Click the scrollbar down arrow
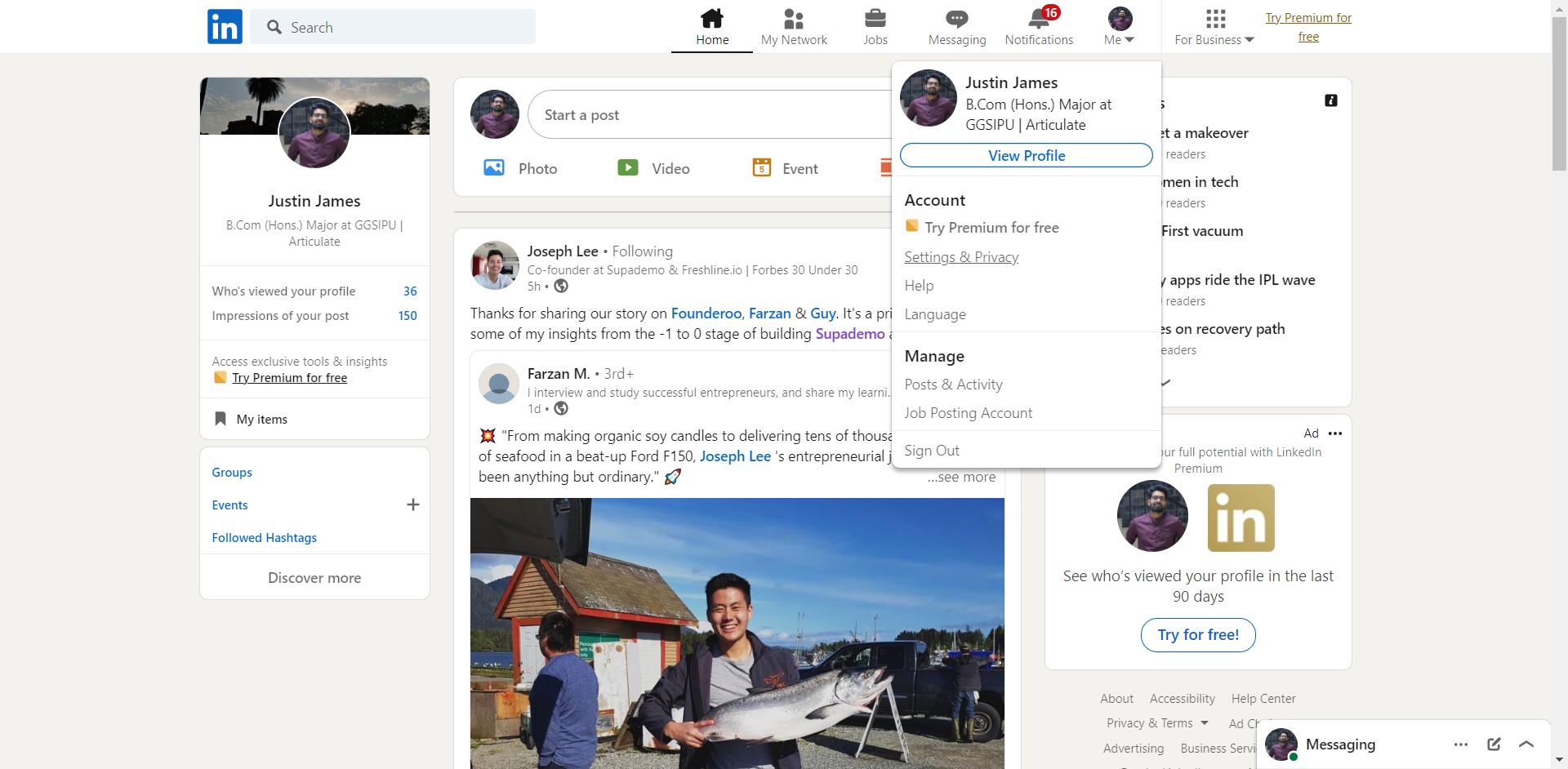The height and width of the screenshot is (769, 1568). tap(1559, 761)
